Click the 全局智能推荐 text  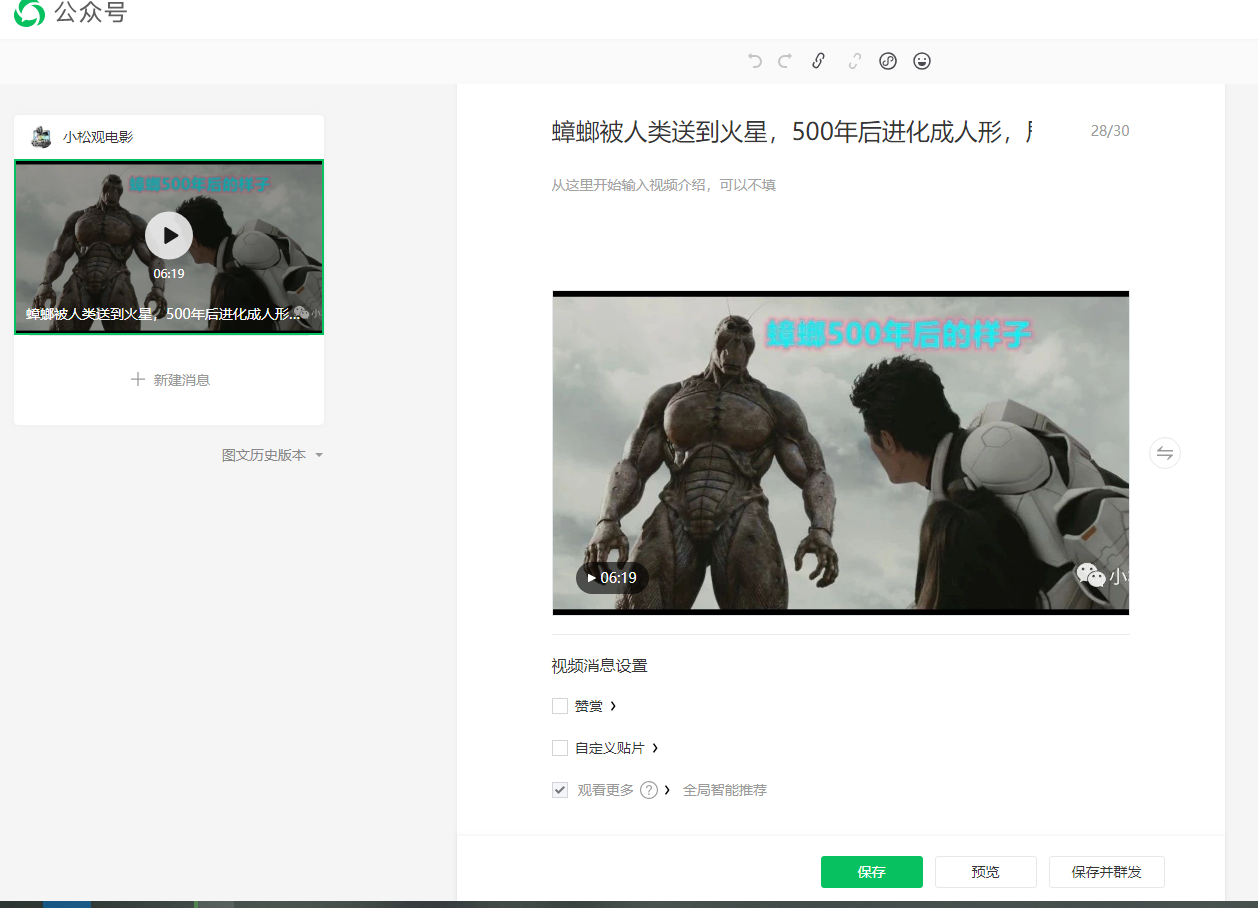725,790
